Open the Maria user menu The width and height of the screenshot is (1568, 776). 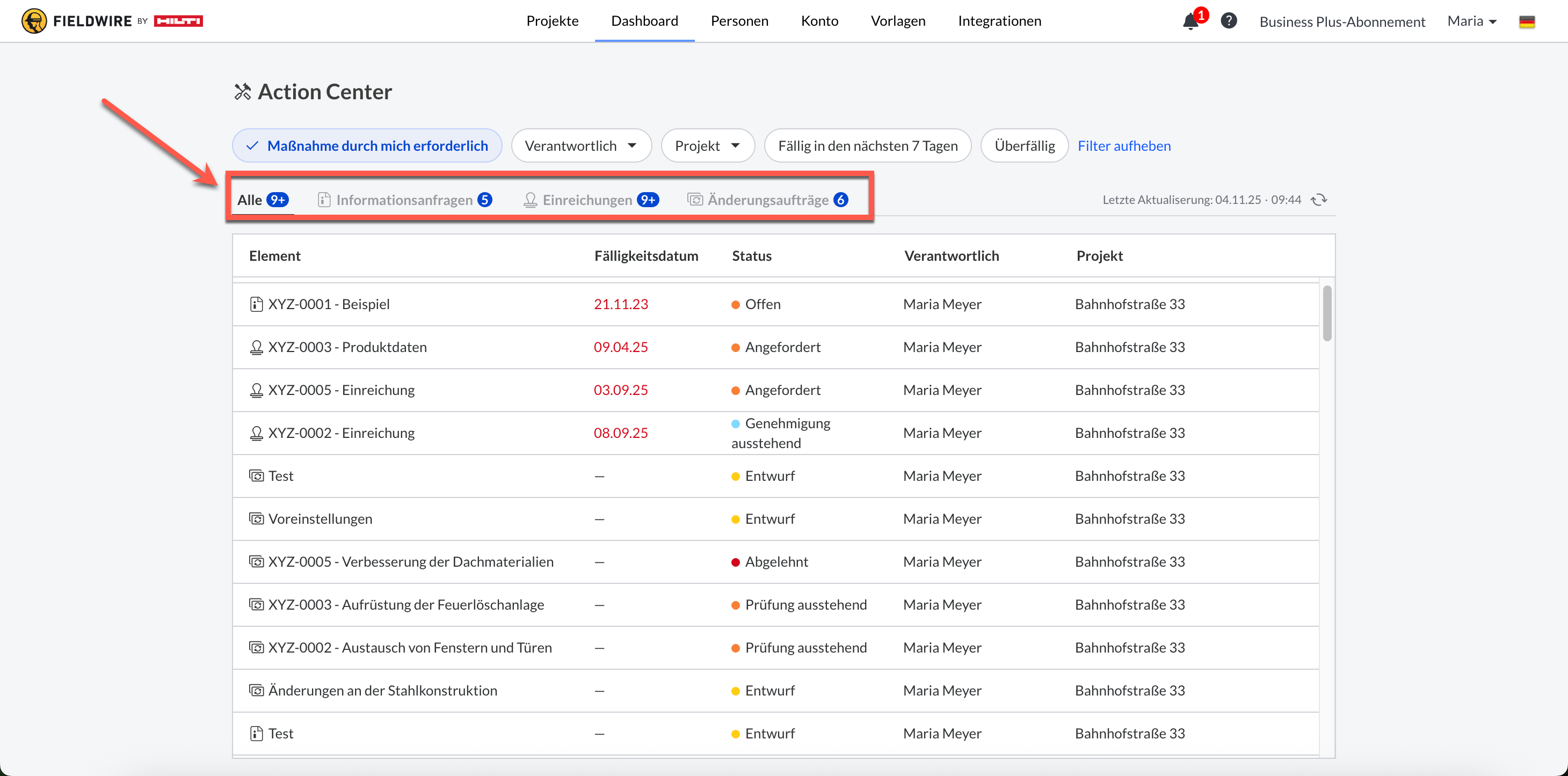[1471, 21]
